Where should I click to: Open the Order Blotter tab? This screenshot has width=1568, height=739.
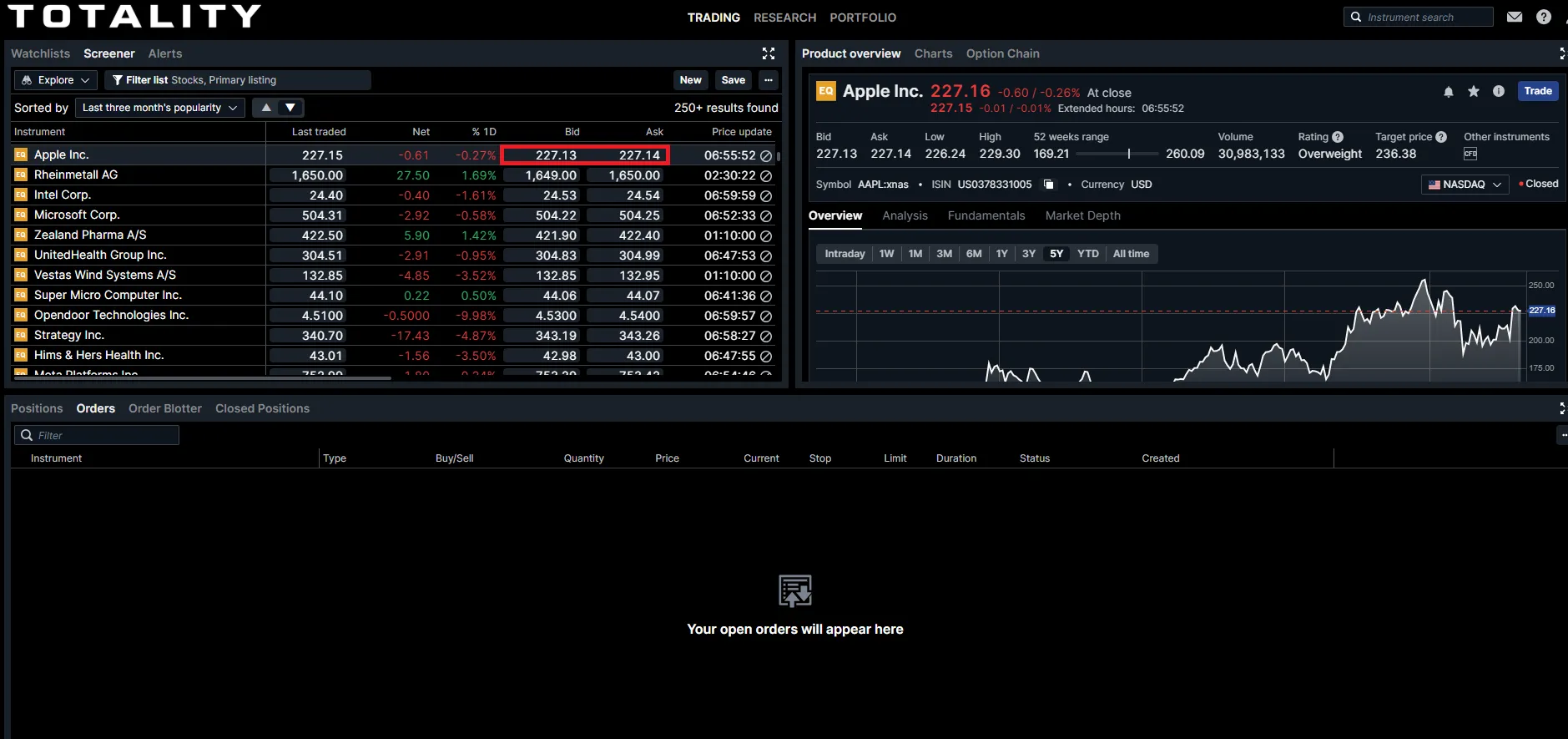(x=165, y=408)
